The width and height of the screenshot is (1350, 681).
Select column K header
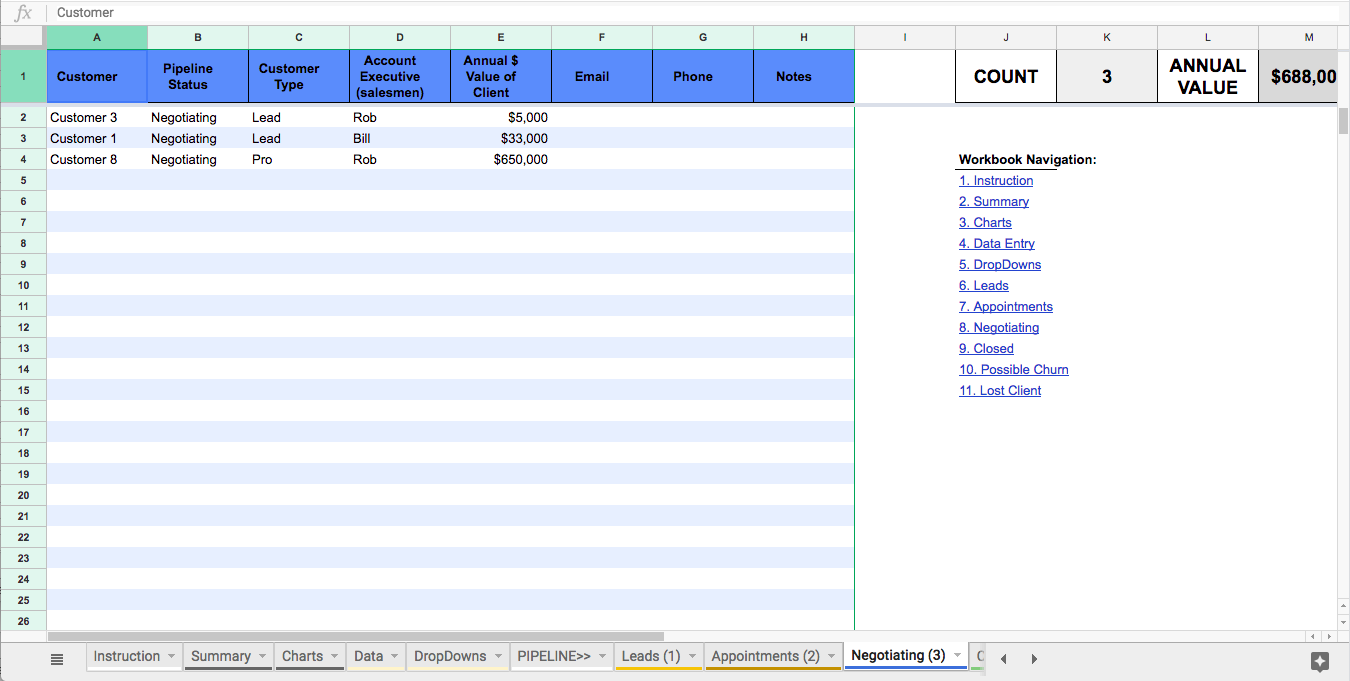click(x=1107, y=37)
